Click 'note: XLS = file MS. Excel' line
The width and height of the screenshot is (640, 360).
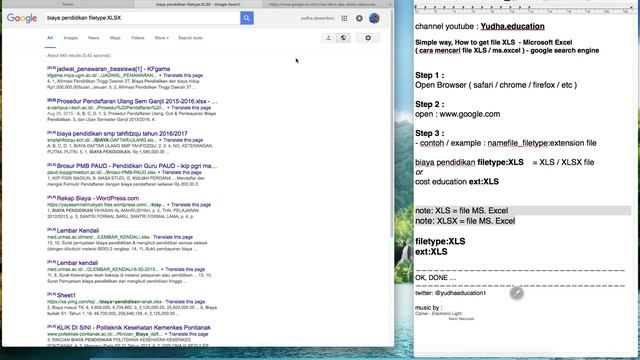(462, 211)
